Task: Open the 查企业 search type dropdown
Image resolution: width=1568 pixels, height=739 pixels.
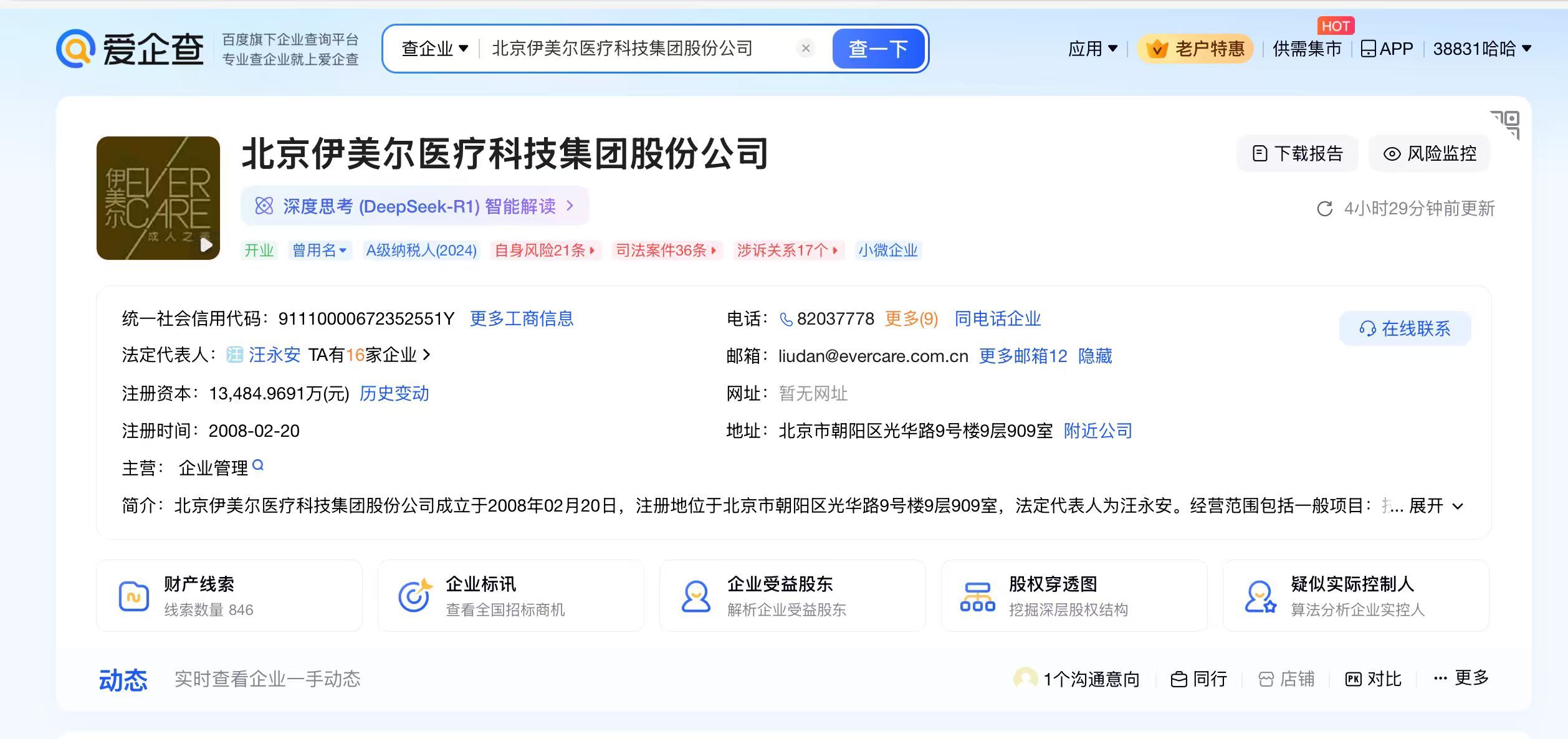Action: tap(434, 49)
